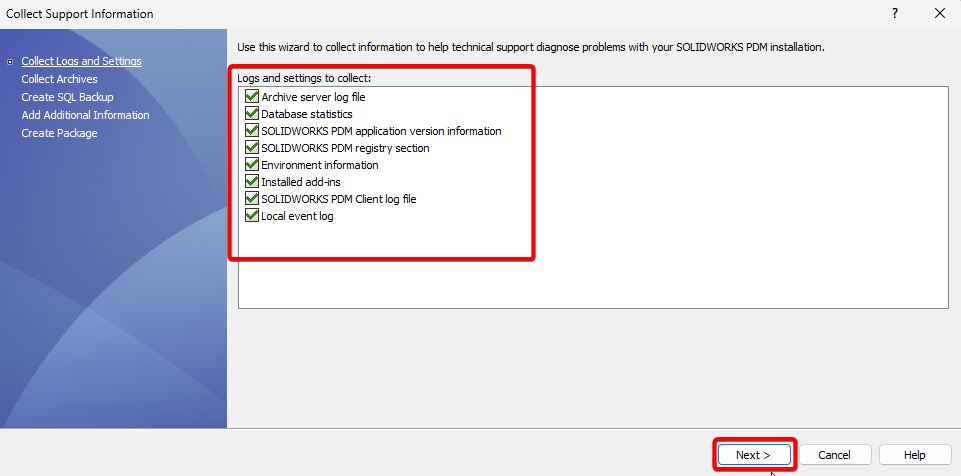The height and width of the screenshot is (476, 961).
Task: Toggle SOLIDWORKS PDM Client log file checkbox
Action: tap(251, 199)
